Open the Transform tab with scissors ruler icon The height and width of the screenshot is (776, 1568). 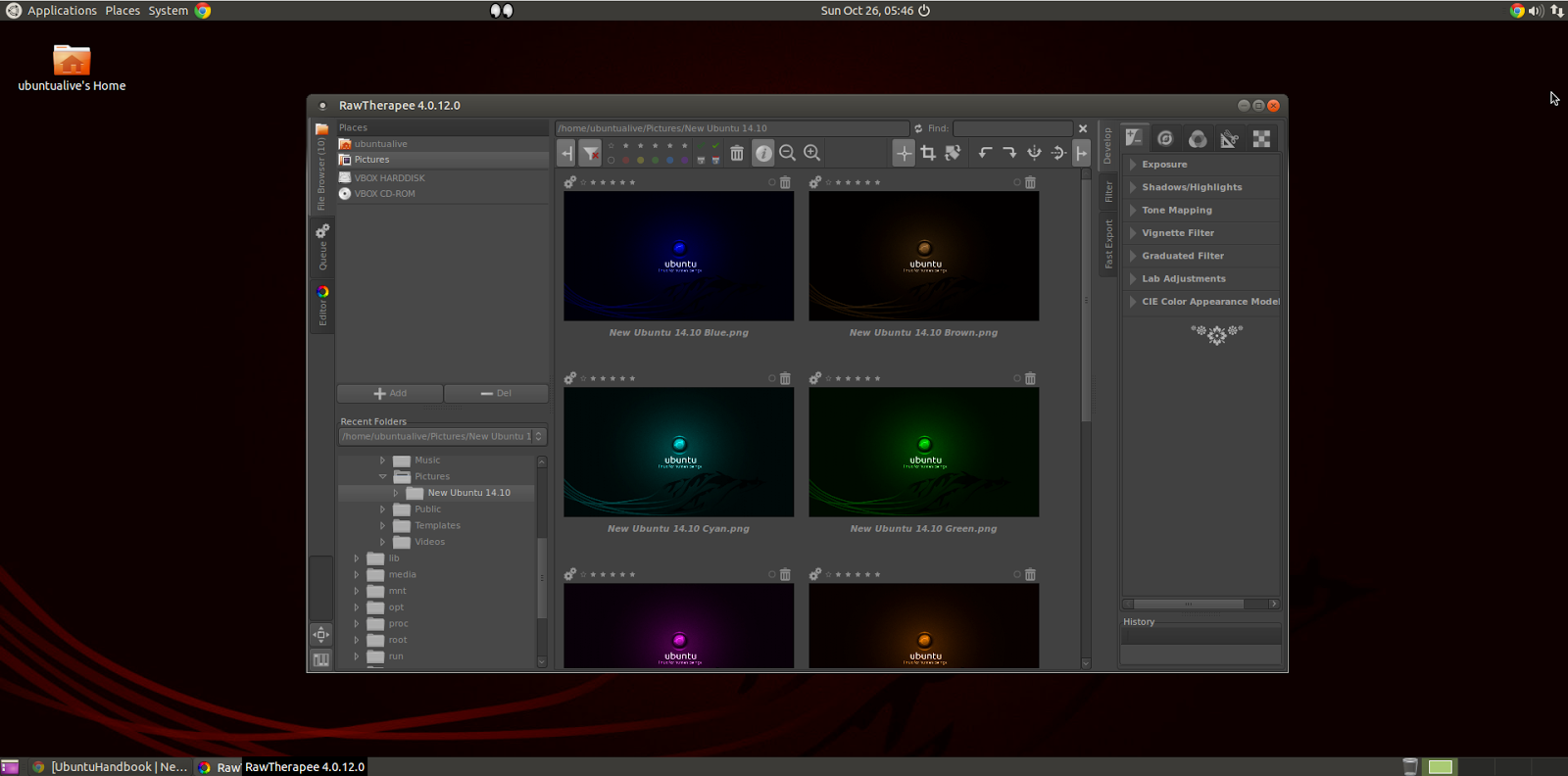(1229, 139)
